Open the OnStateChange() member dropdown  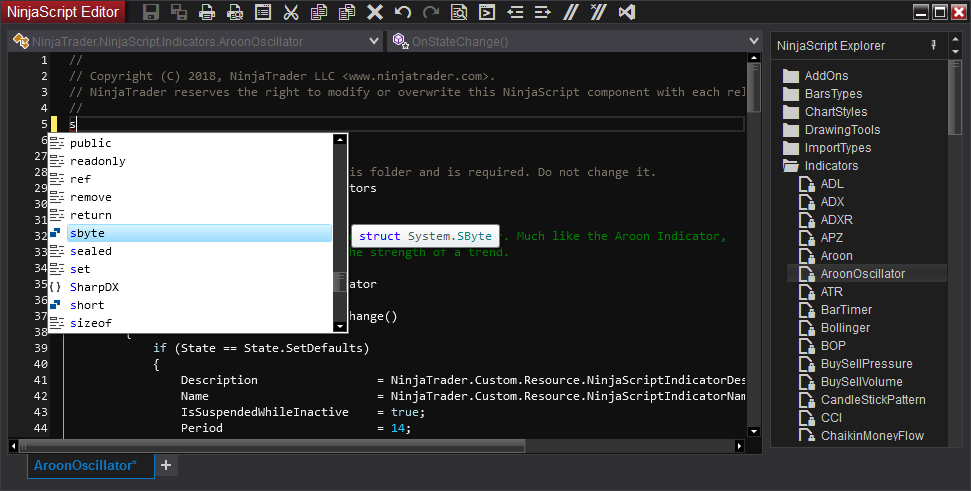pos(754,41)
